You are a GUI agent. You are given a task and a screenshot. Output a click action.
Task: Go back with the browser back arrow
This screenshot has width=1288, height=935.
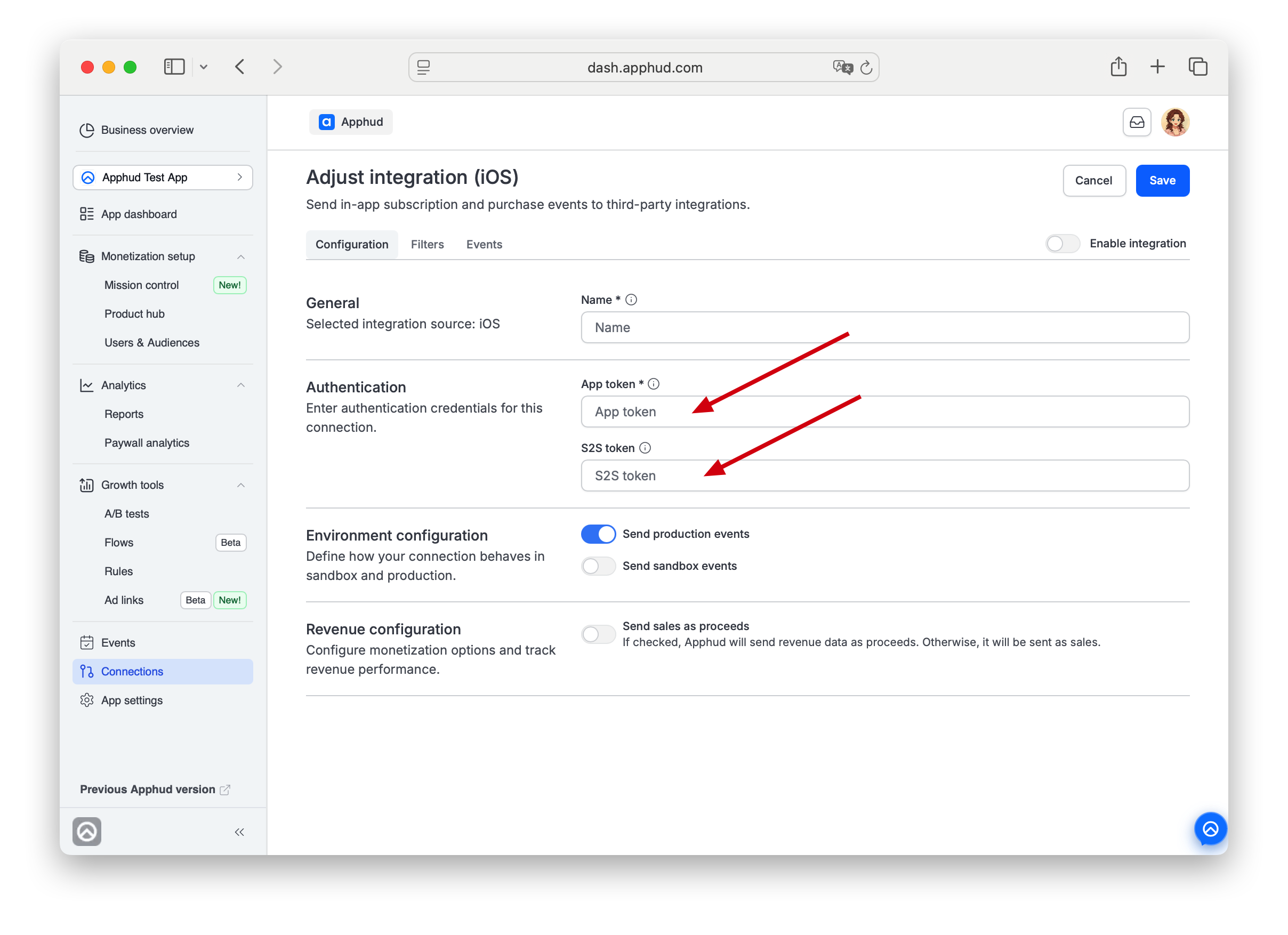240,67
